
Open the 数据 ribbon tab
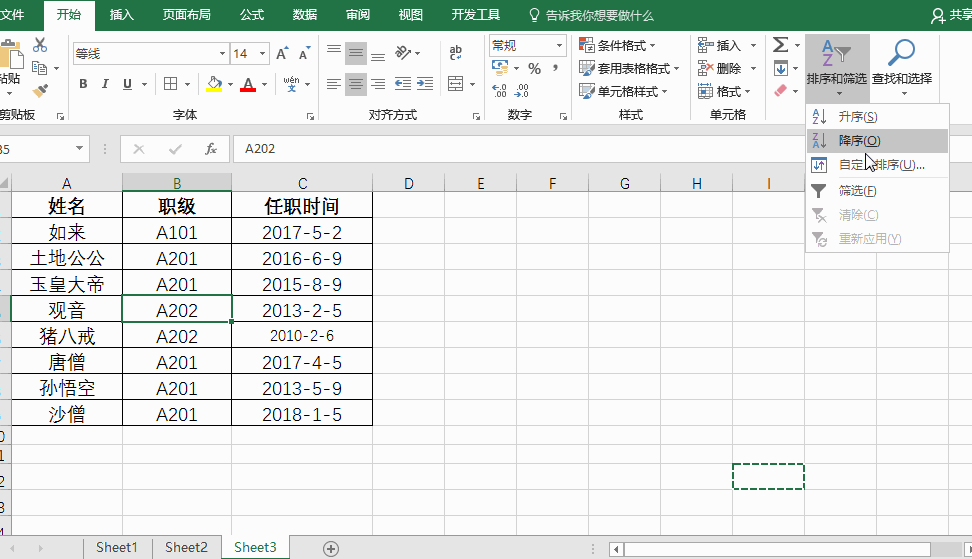304,15
